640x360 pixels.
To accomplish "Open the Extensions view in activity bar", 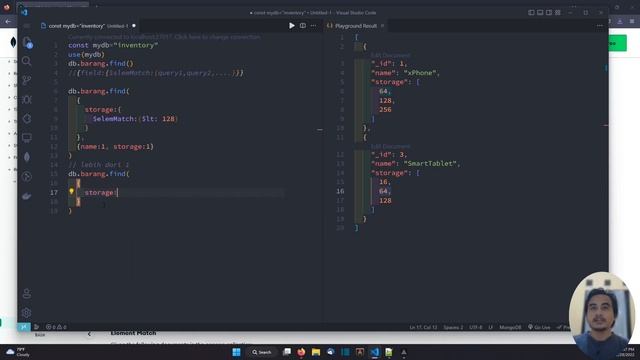I will [27, 119].
